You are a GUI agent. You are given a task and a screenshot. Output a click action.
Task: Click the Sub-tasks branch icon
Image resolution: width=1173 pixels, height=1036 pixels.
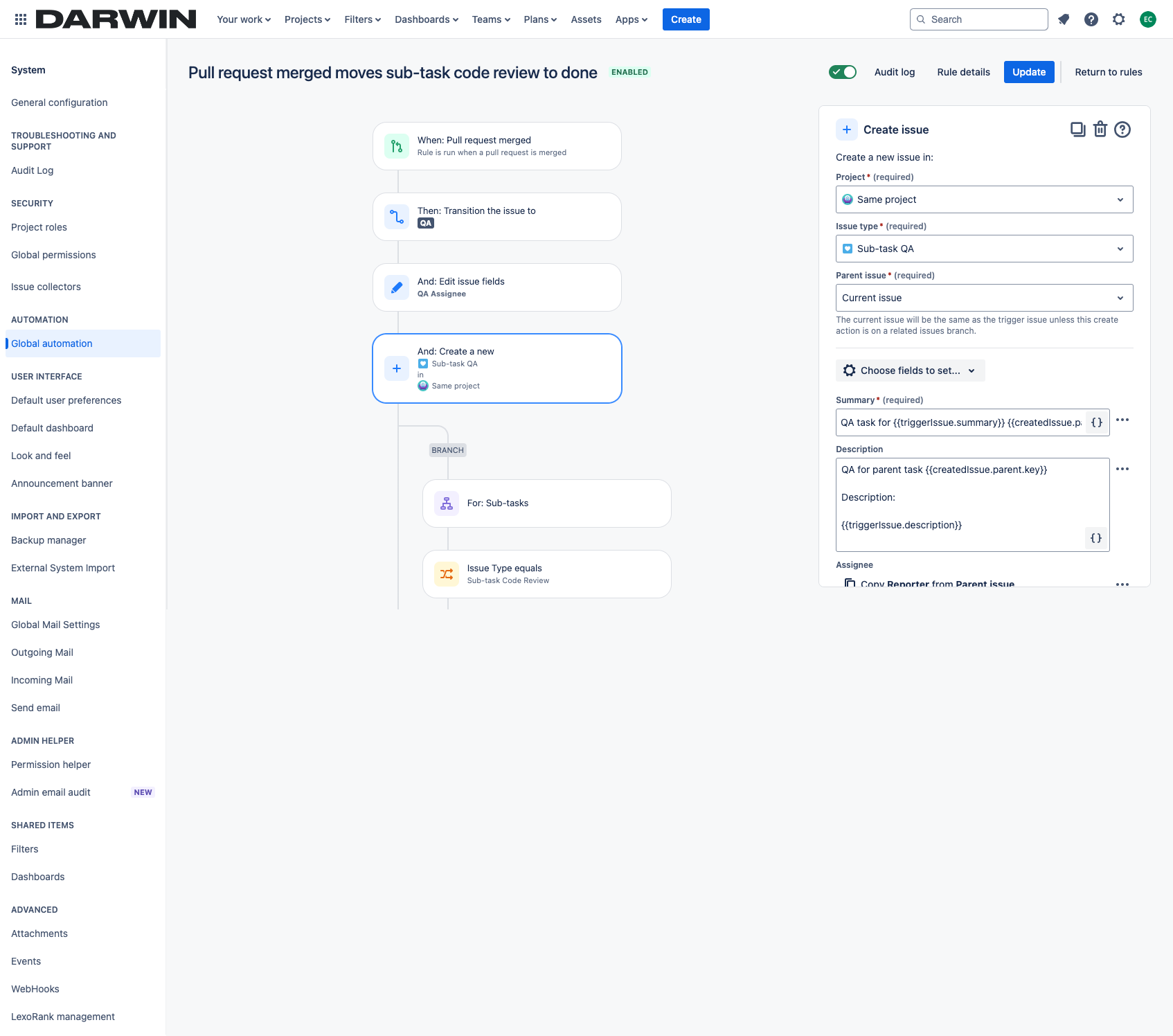(447, 503)
